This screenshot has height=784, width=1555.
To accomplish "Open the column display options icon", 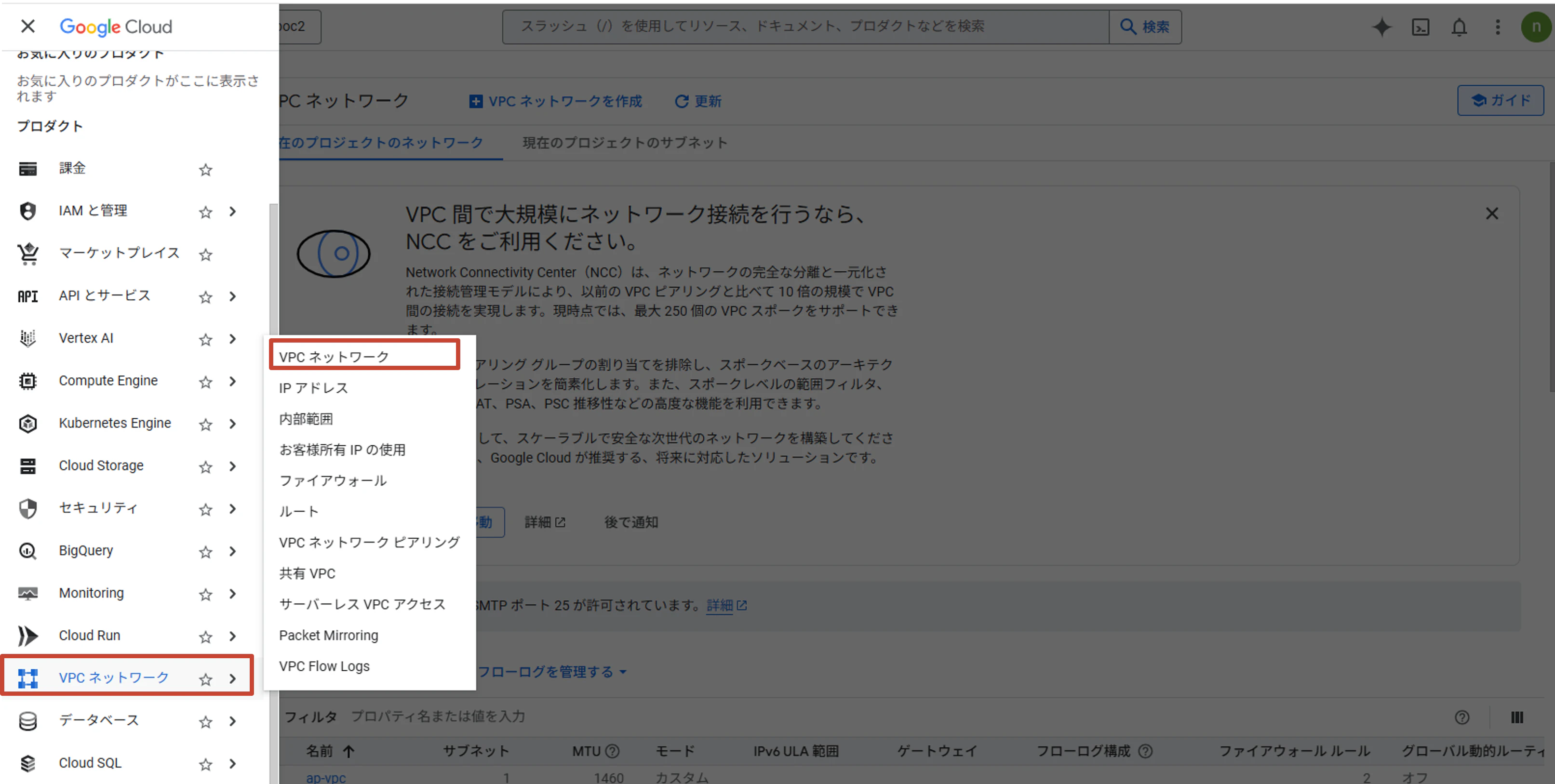I will pyautogui.click(x=1517, y=717).
